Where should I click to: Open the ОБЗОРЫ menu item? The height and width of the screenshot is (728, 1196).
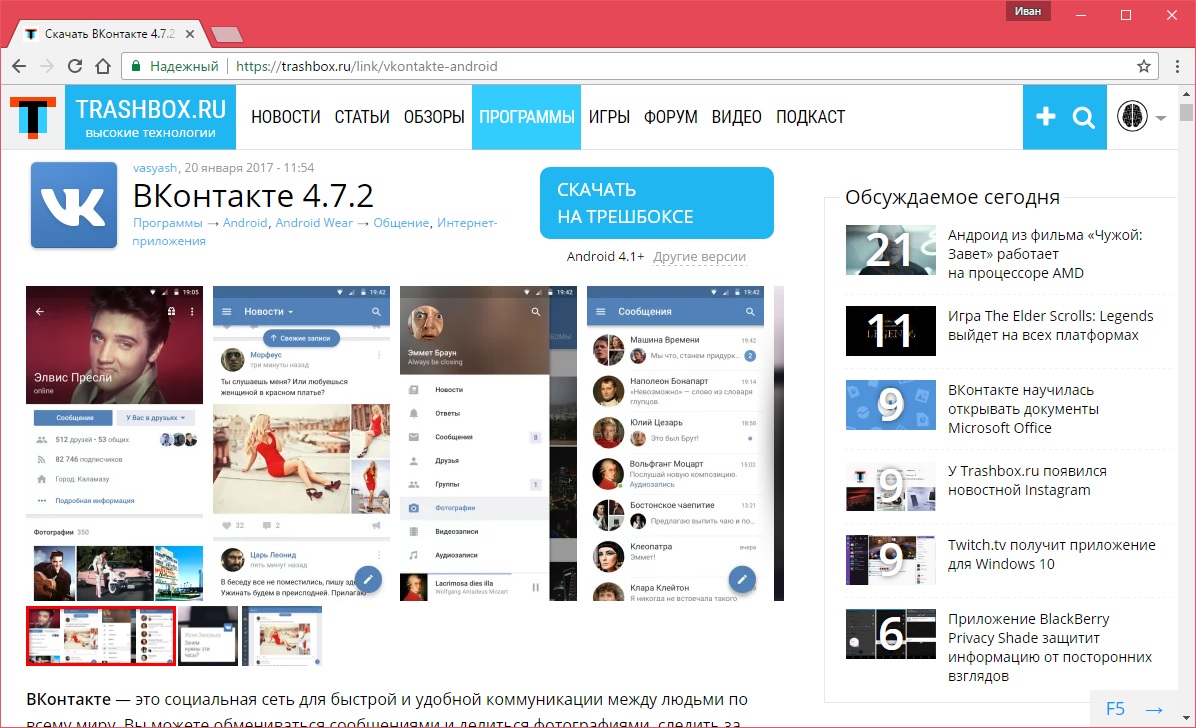pyautogui.click(x=434, y=117)
